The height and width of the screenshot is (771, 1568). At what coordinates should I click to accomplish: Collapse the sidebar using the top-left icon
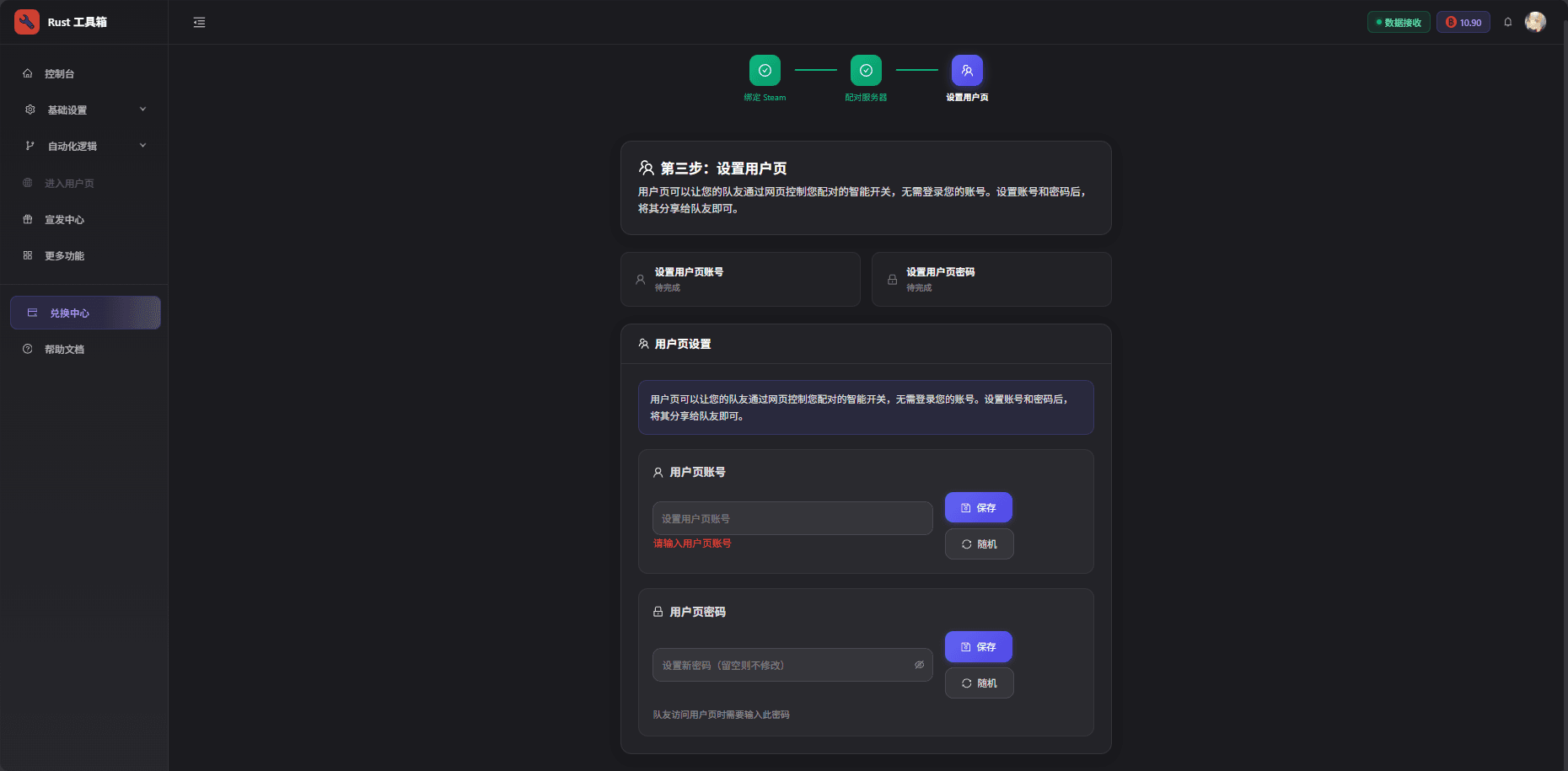point(199,22)
